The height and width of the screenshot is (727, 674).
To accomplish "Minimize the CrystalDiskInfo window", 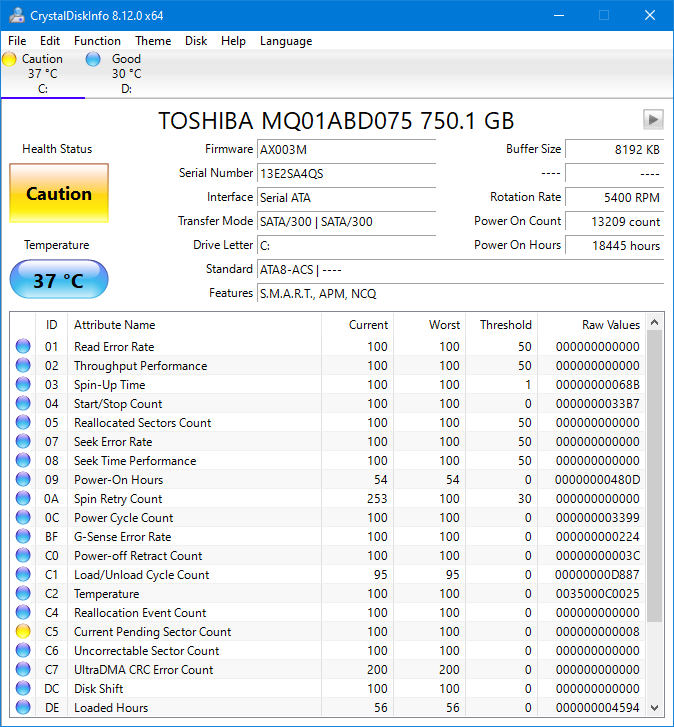I will tap(559, 15).
